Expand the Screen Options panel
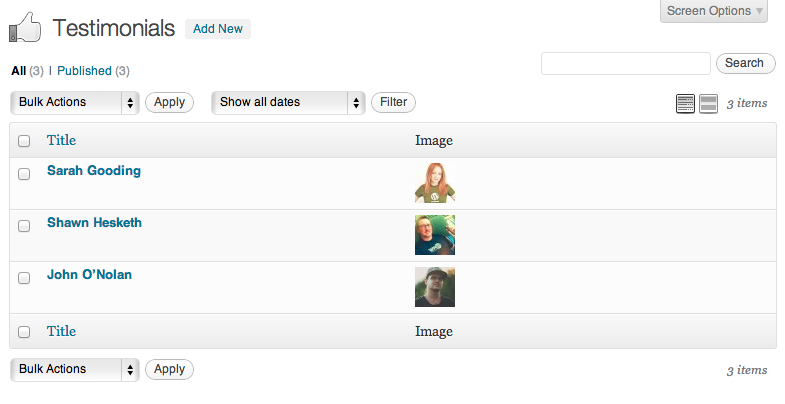This screenshot has height=404, width=785. [713, 11]
